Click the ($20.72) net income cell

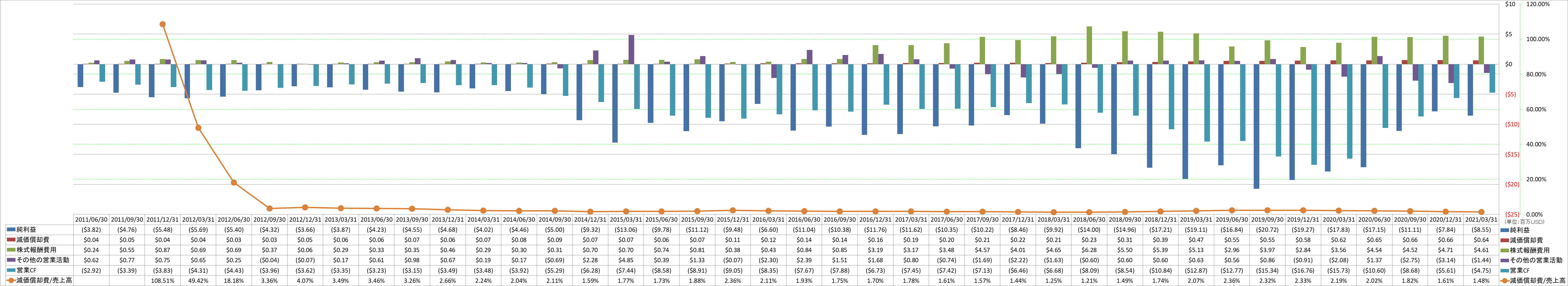click(1267, 230)
